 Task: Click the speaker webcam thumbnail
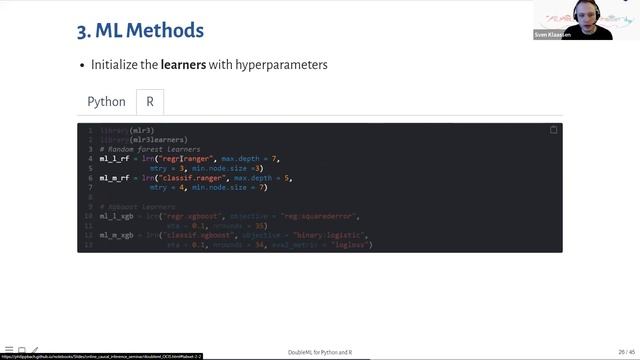pyautogui.click(x=586, y=20)
